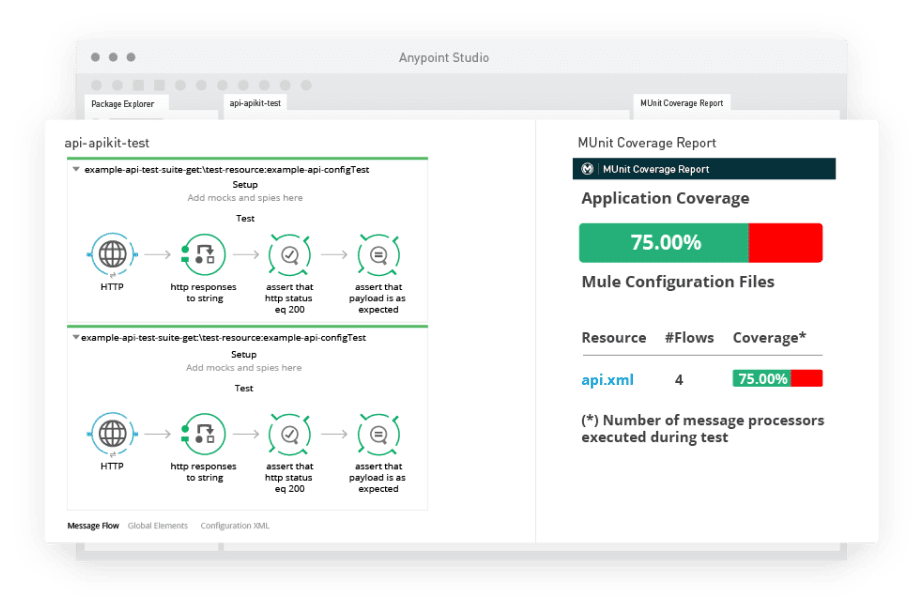This screenshot has height=612, width=924.
Task: Click the 'Setup' label in the upper flow
Action: (245, 184)
